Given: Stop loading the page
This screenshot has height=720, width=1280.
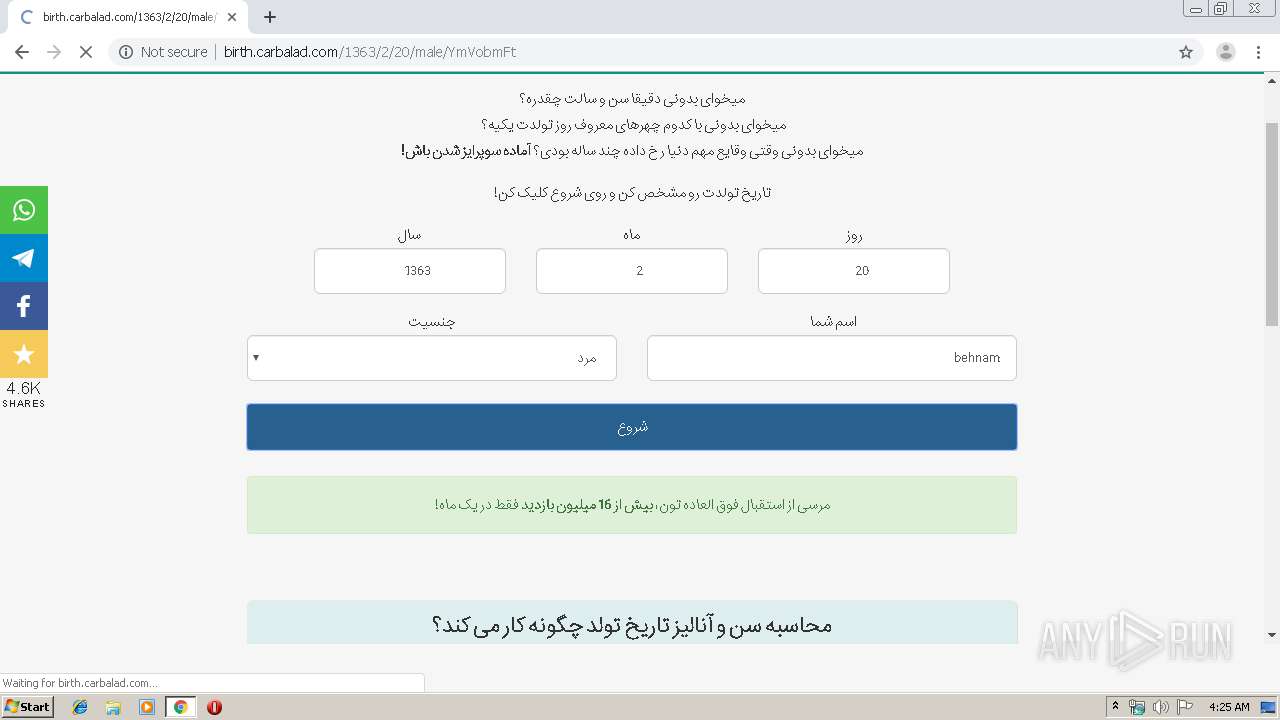Looking at the screenshot, I should pyautogui.click(x=86, y=52).
